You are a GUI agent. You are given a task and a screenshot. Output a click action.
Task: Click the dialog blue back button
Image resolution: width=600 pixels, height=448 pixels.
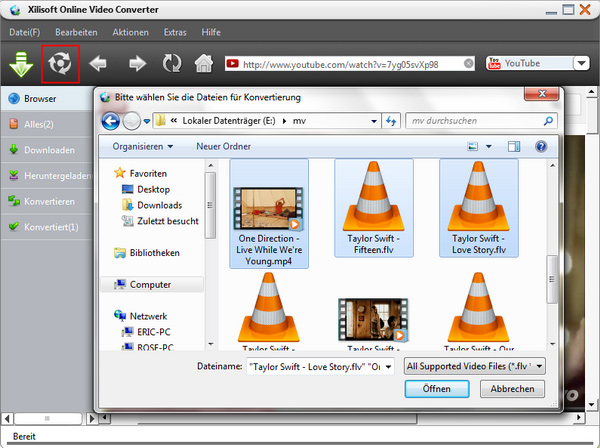[111, 121]
